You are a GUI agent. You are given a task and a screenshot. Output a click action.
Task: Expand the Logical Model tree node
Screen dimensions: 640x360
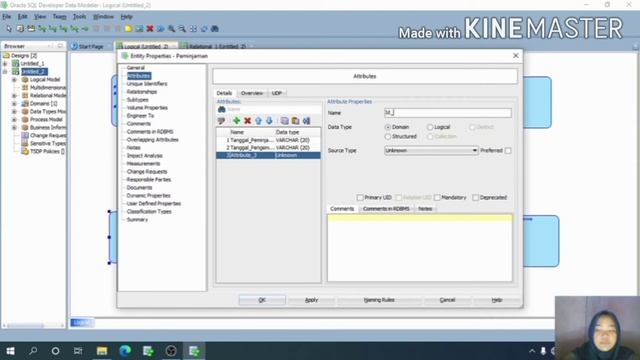pyautogui.click(x=14, y=80)
